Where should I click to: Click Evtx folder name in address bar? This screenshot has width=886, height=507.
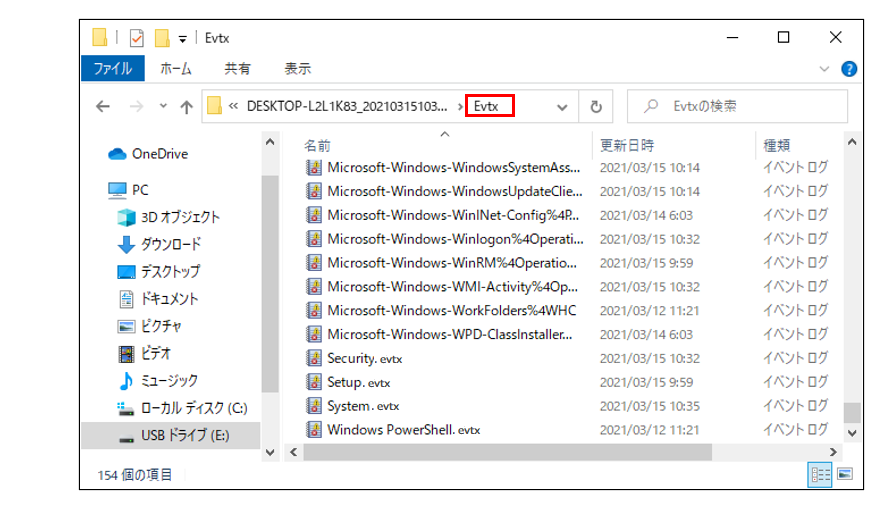click(x=486, y=106)
